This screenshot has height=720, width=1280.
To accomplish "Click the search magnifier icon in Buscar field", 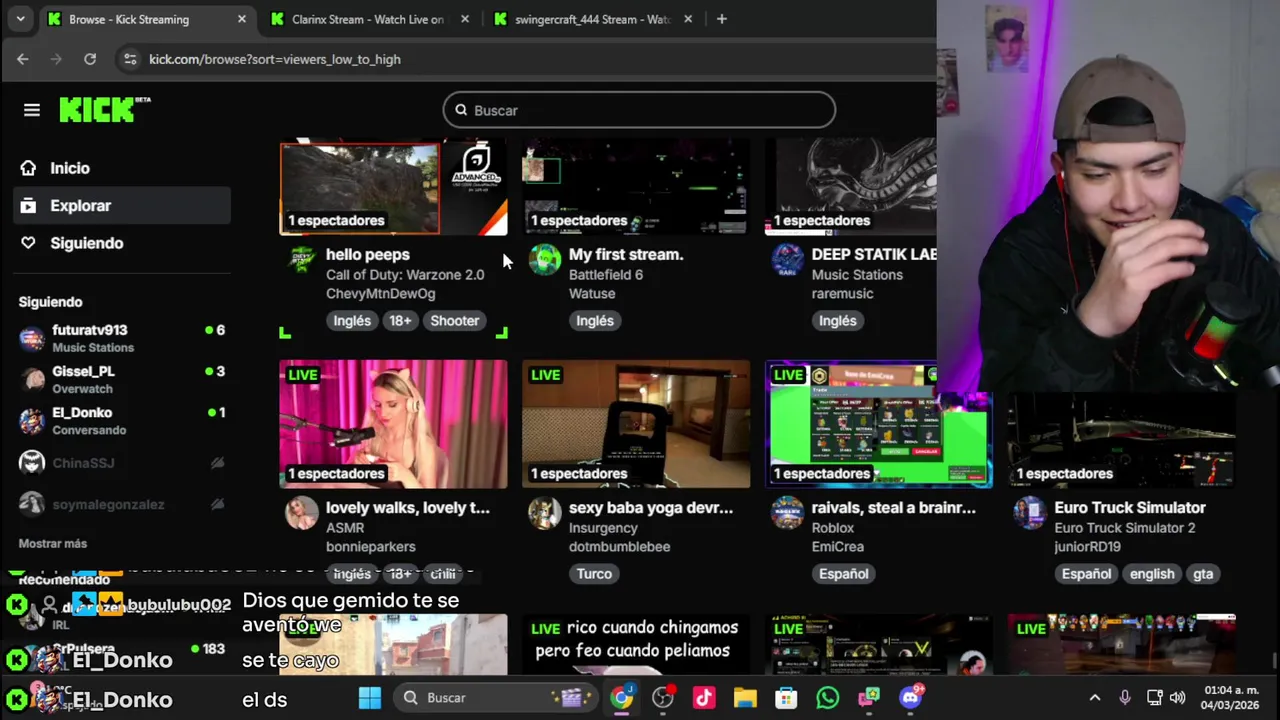I will click(x=461, y=110).
